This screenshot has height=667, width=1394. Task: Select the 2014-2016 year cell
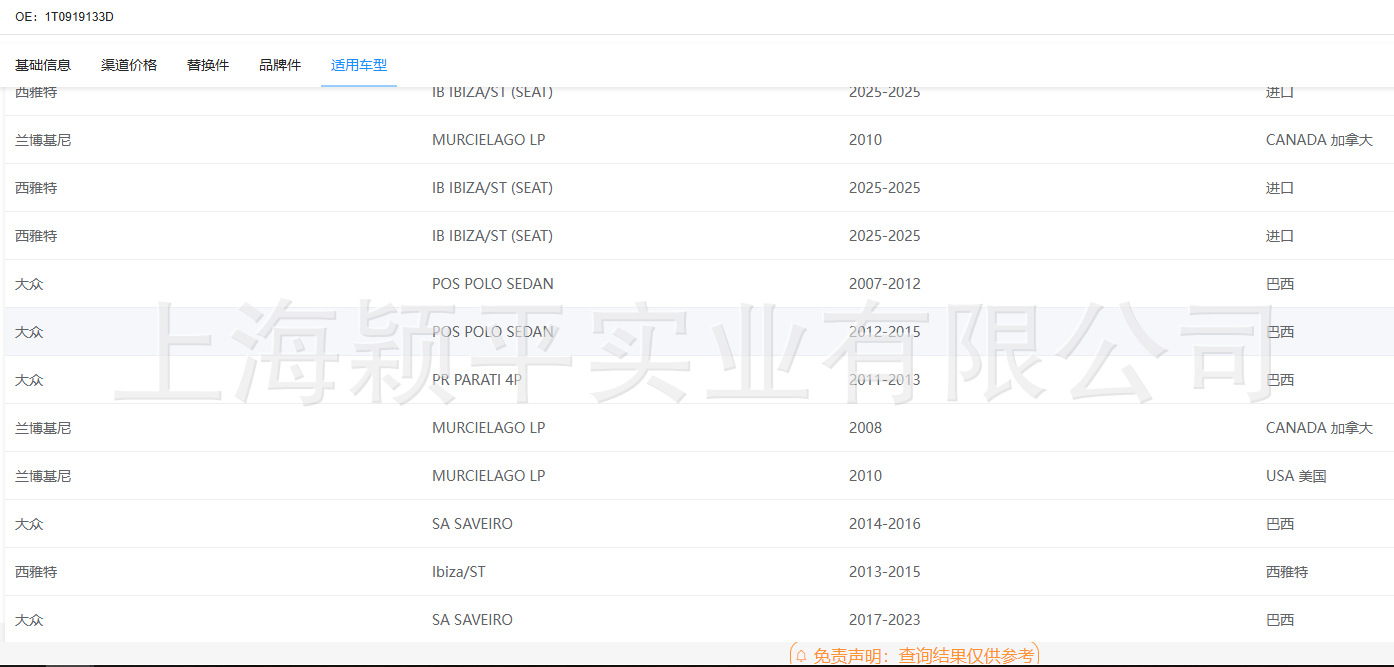pyautogui.click(x=885, y=524)
